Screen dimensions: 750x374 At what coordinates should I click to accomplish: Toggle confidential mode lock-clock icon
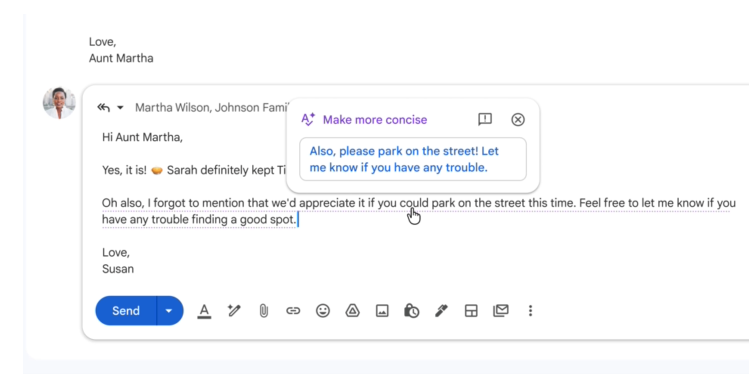tap(411, 311)
